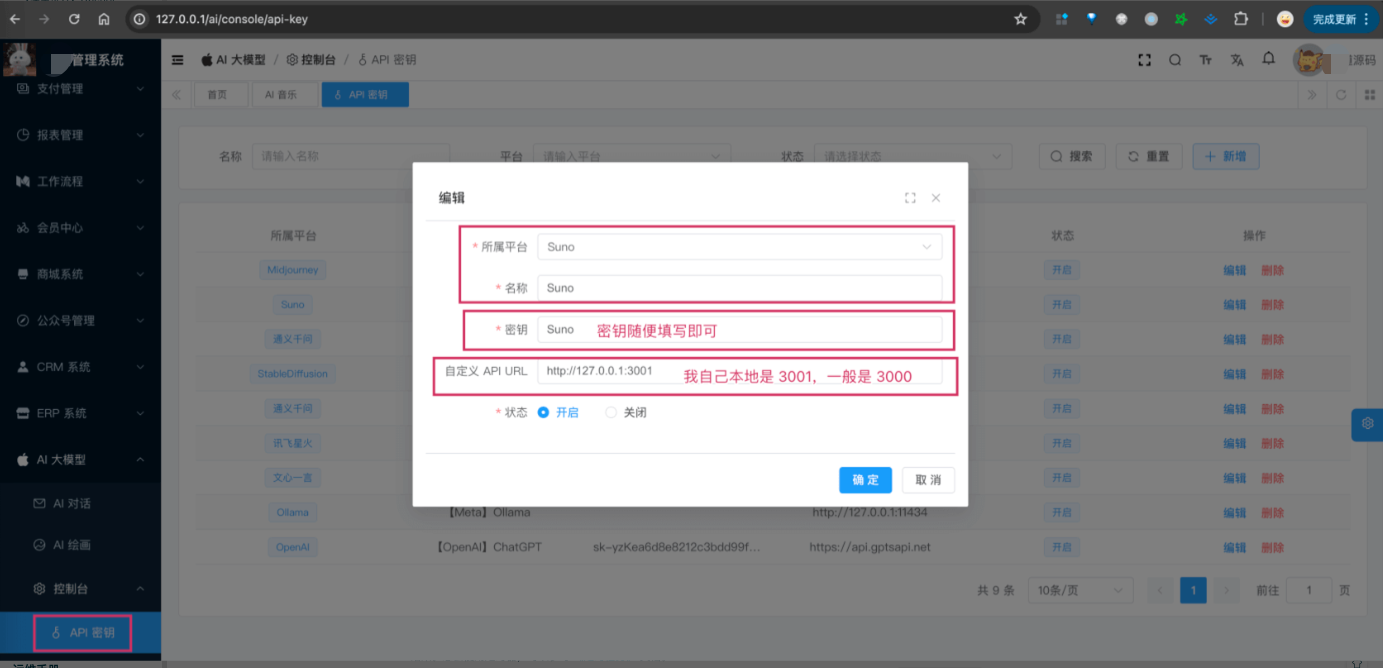1383x668 pixels.
Task: Open the 10条/页 page size dropdown
Action: 1081,590
